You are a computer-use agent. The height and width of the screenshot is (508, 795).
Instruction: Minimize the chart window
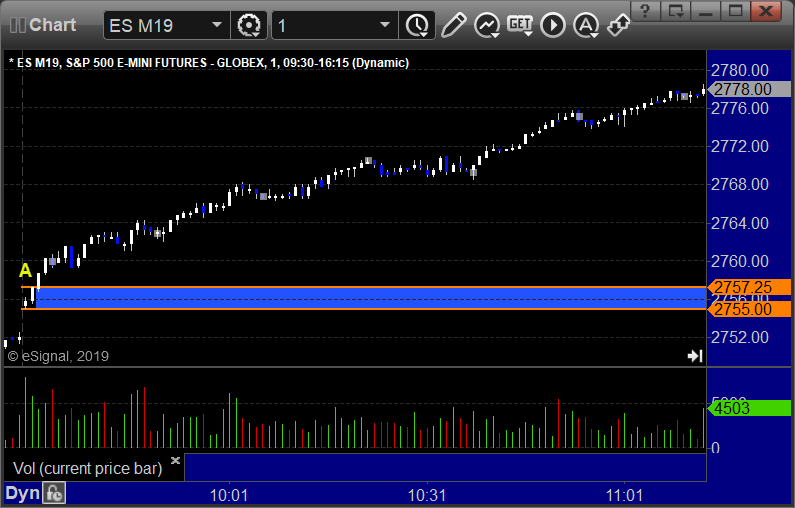click(705, 10)
